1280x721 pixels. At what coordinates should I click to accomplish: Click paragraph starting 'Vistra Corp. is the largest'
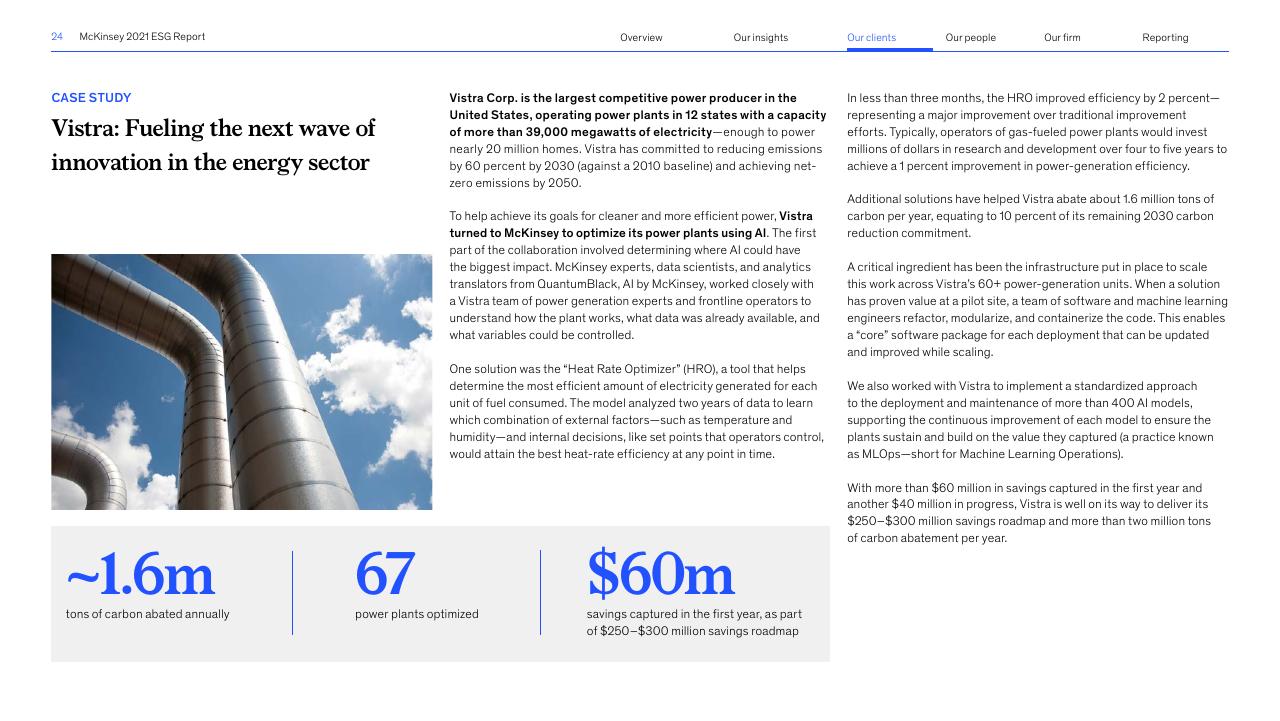pyautogui.click(x=637, y=140)
